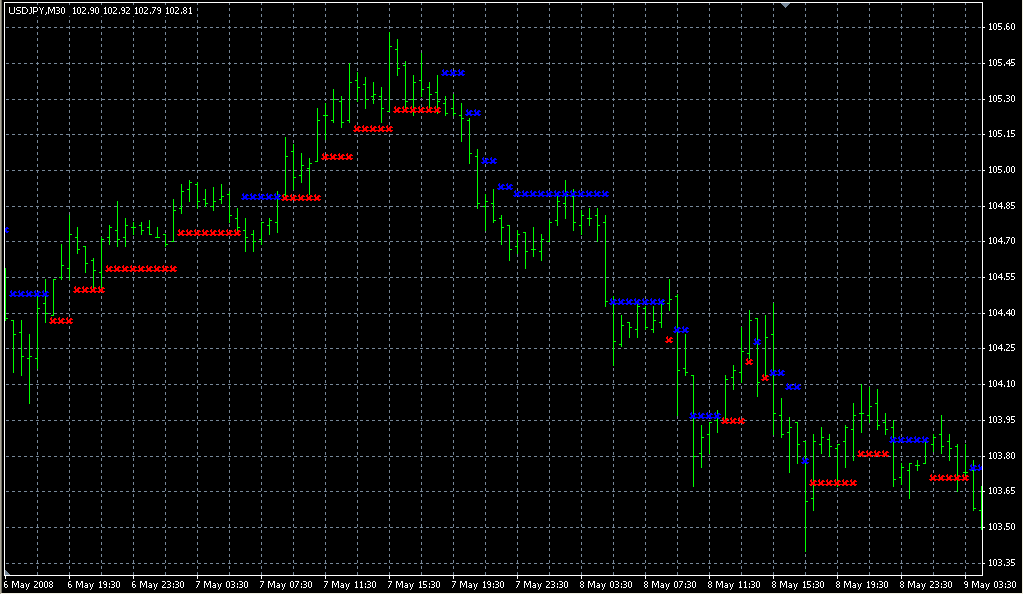
Task: Click the red marker row under chart peak
Action: coord(417,110)
